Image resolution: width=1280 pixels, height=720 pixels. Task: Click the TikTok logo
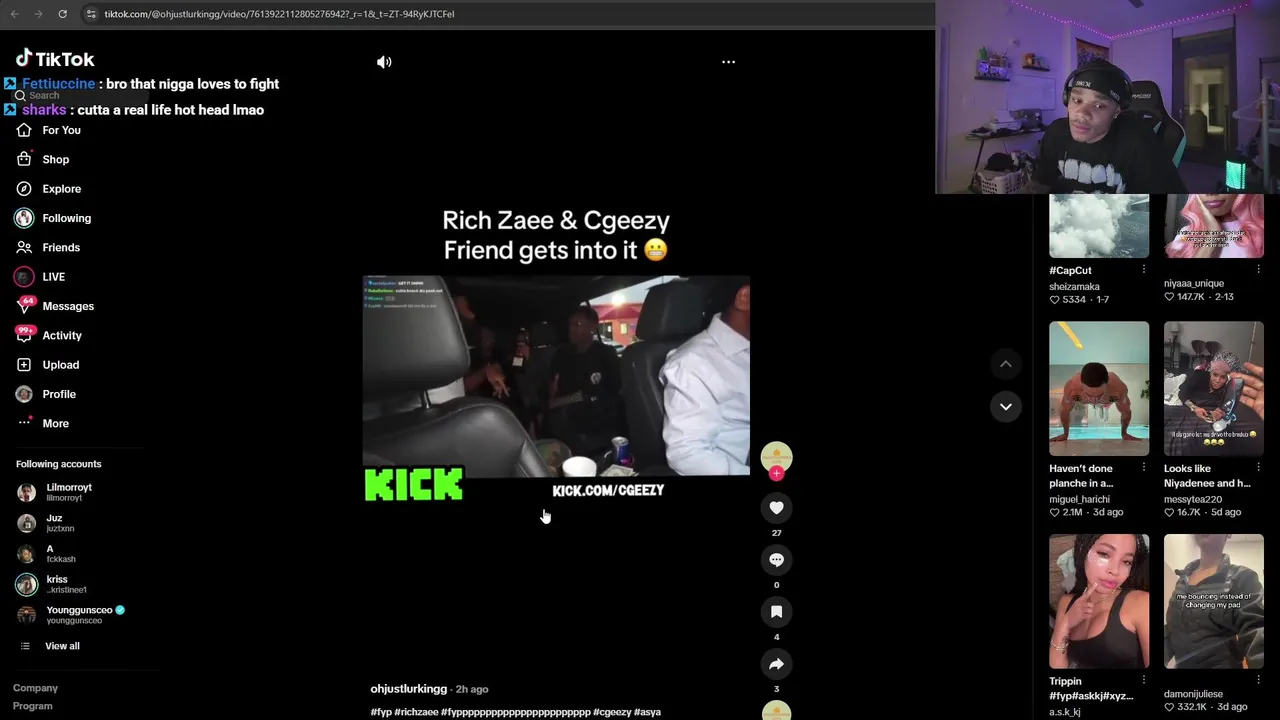coord(55,59)
